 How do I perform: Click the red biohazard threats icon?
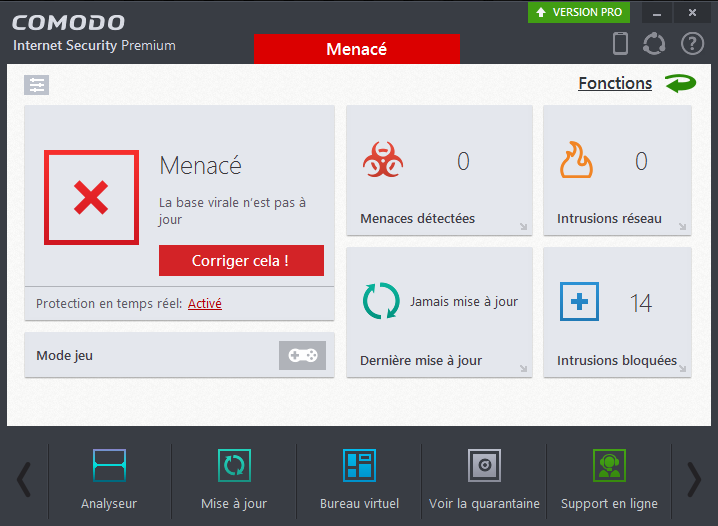383,160
